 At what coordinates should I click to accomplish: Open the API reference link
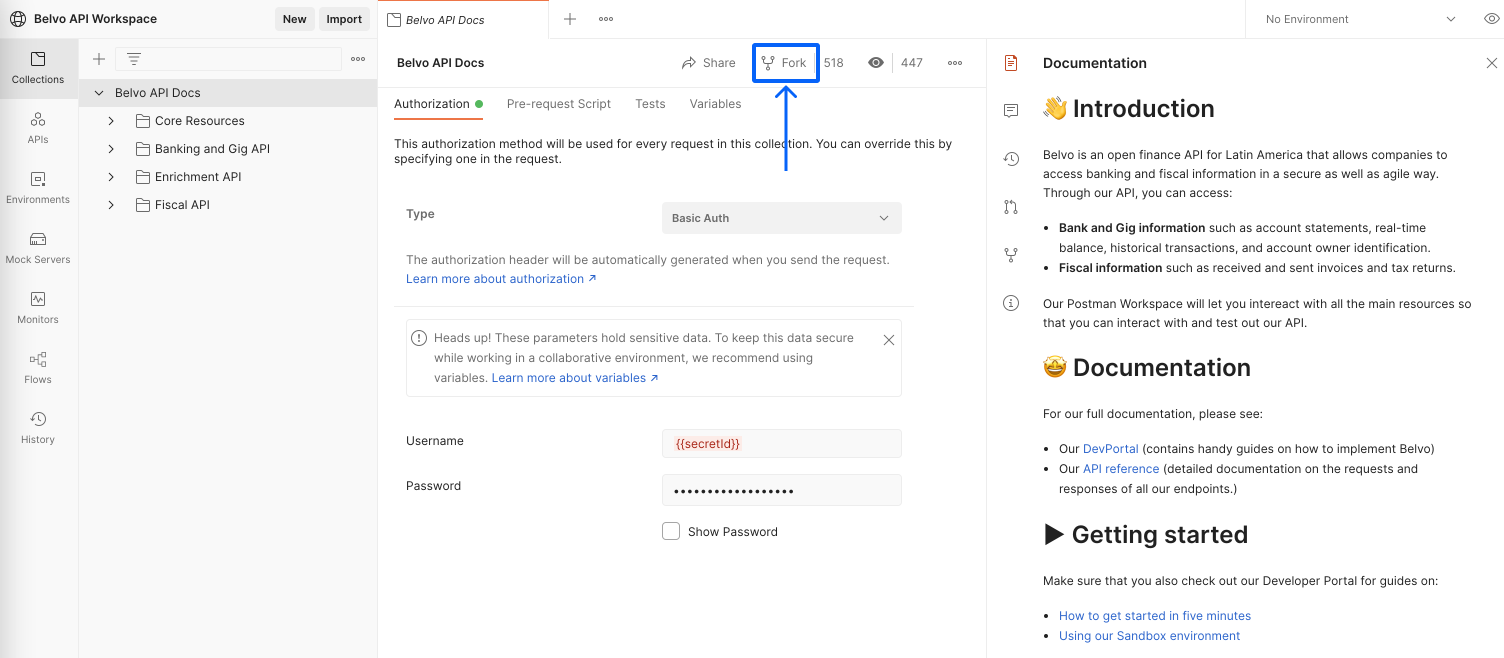pos(1121,469)
